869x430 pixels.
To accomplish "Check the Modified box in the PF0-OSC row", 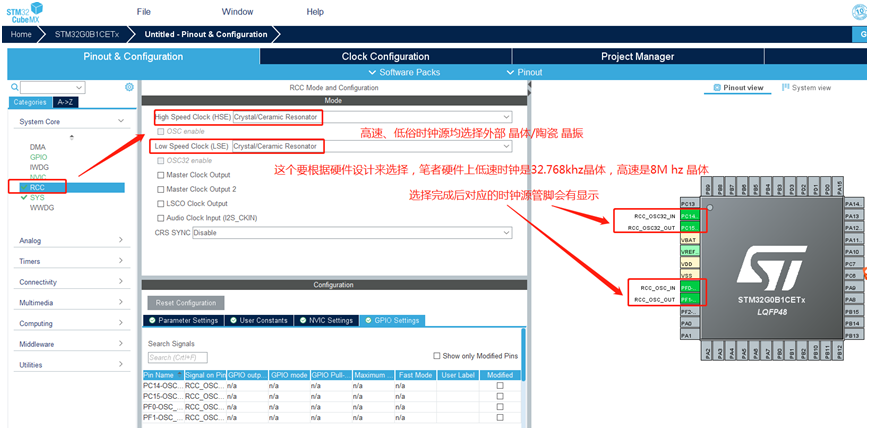I will coord(500,407).
